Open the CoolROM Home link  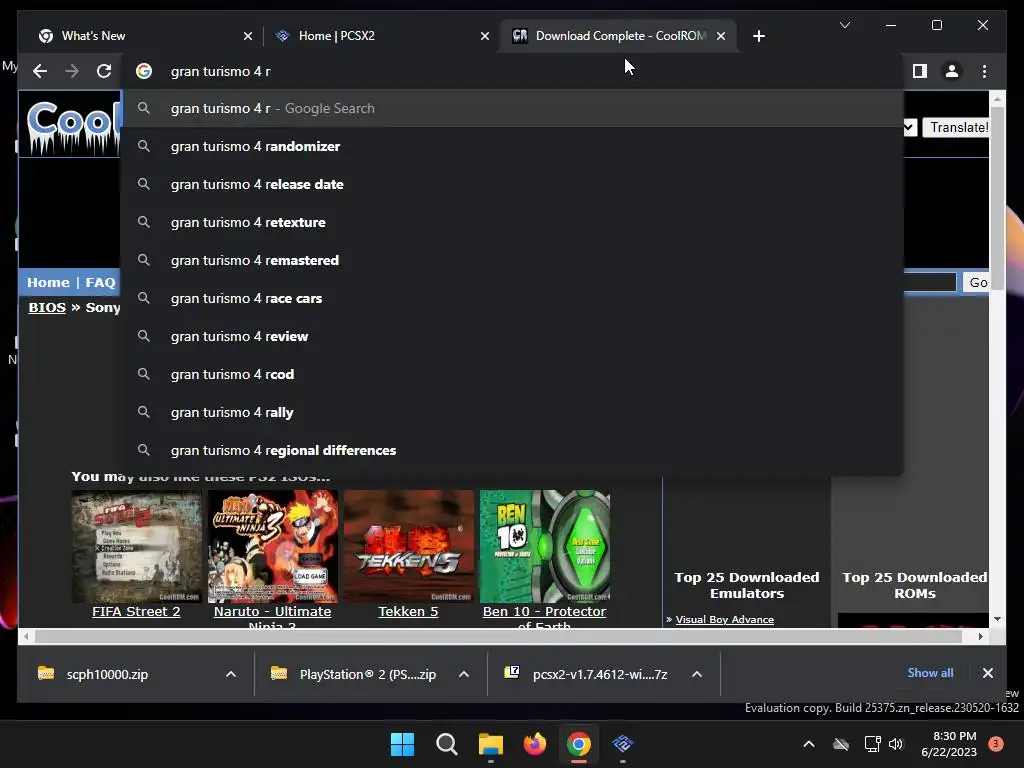pos(48,282)
